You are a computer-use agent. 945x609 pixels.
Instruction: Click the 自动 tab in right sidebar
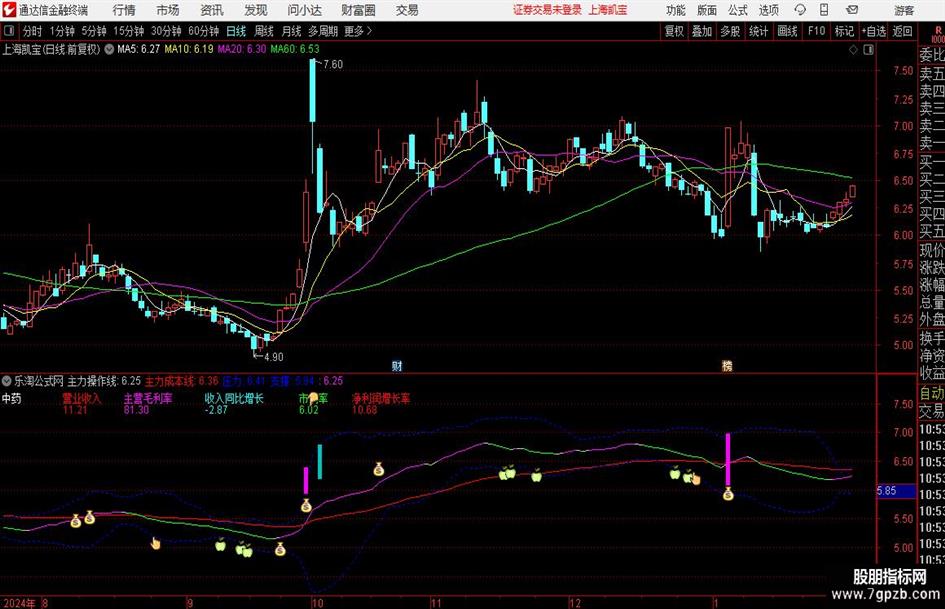(931, 393)
